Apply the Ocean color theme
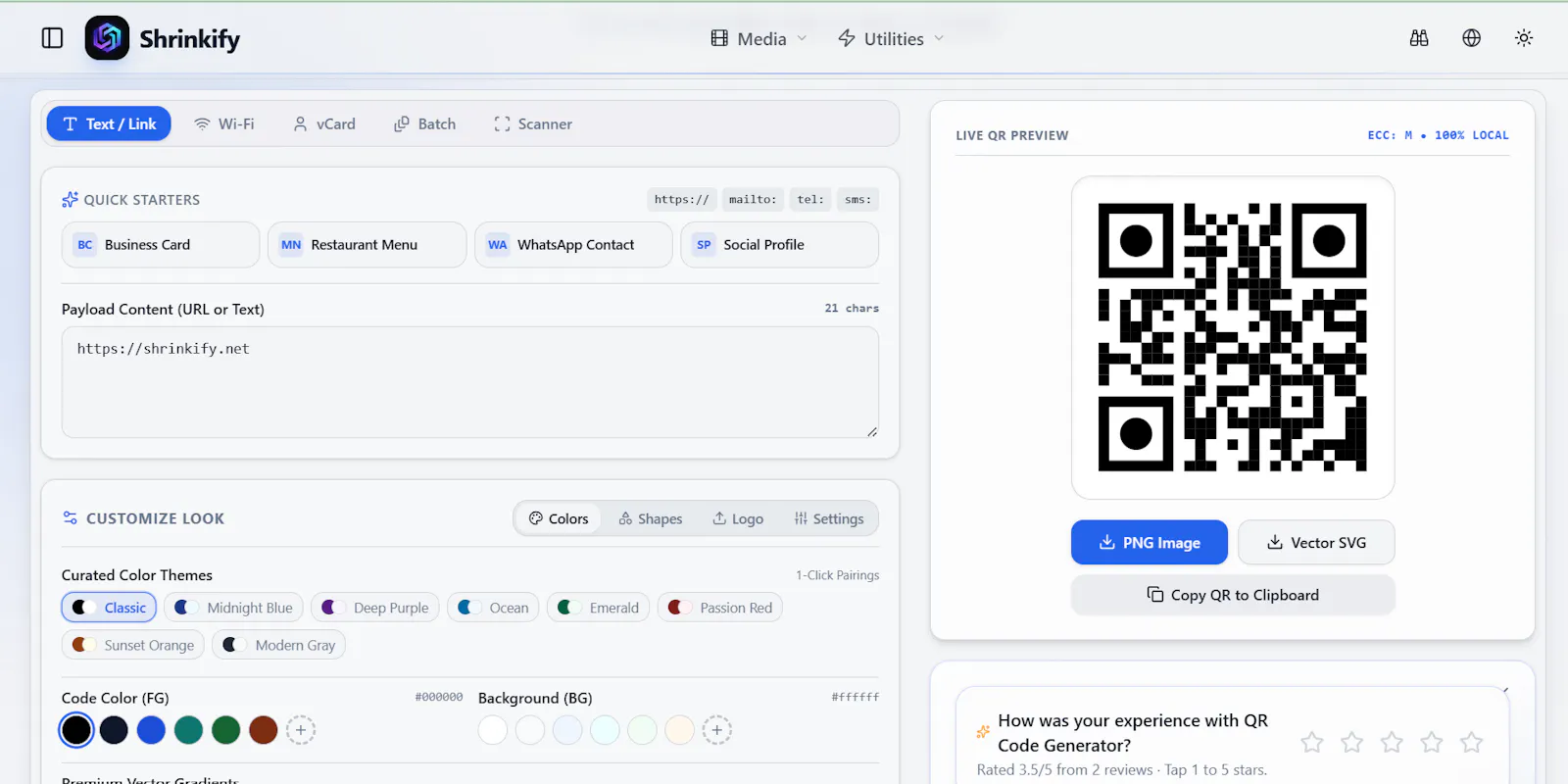 (493, 608)
